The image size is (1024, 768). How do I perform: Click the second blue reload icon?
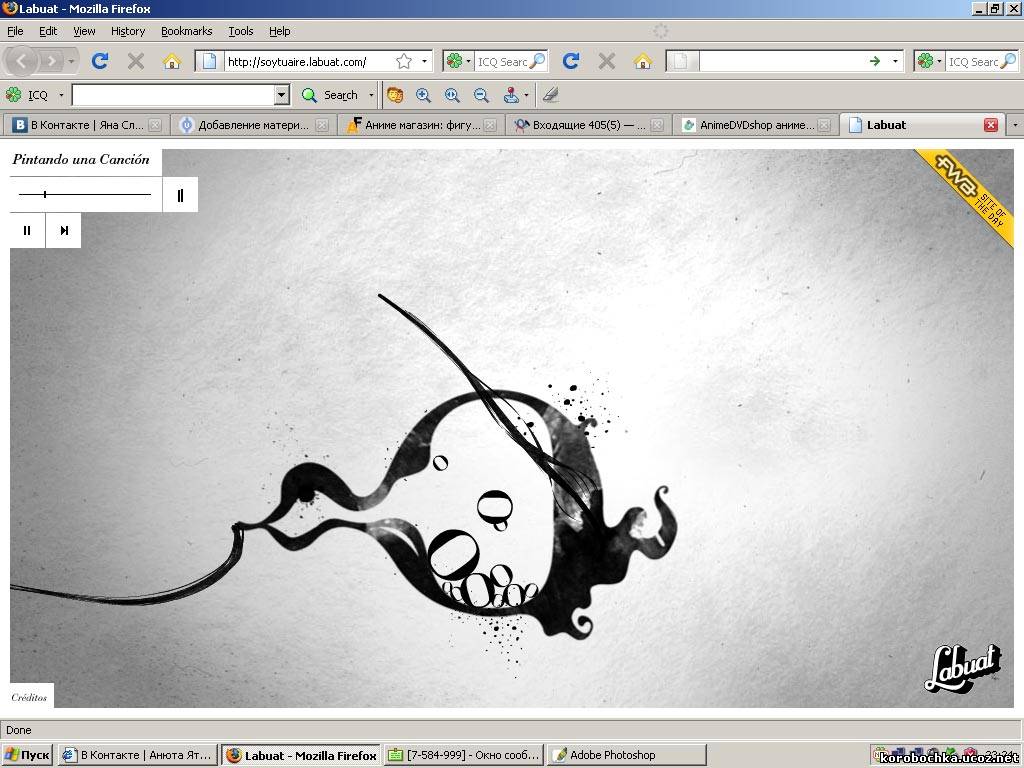click(571, 61)
